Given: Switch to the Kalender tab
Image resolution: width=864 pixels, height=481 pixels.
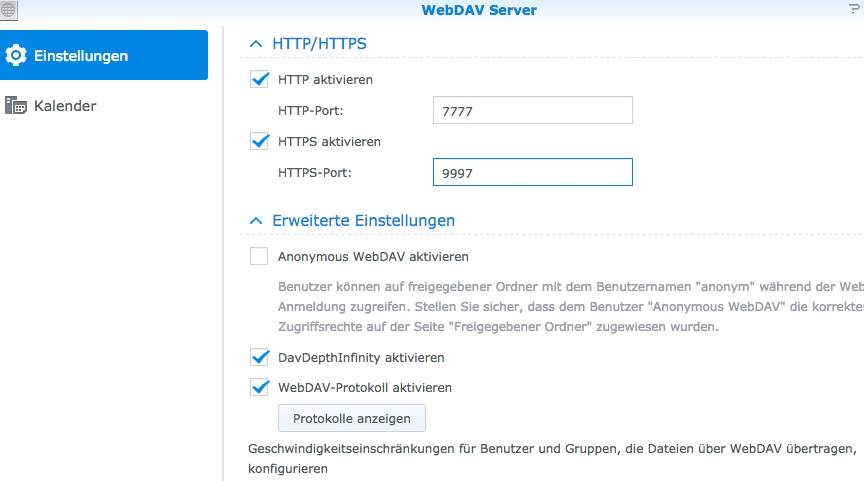Looking at the screenshot, I should point(65,105).
